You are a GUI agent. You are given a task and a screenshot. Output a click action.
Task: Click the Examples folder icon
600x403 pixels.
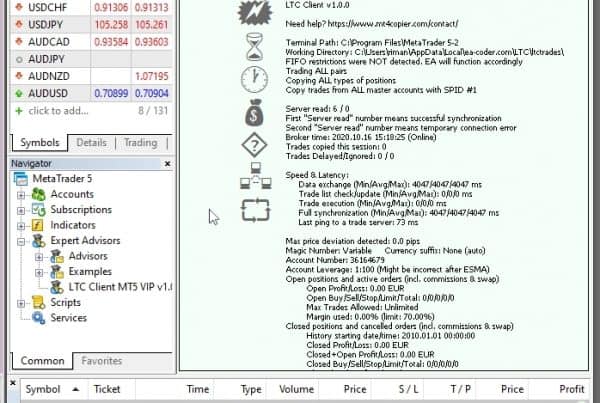[x=57, y=272]
